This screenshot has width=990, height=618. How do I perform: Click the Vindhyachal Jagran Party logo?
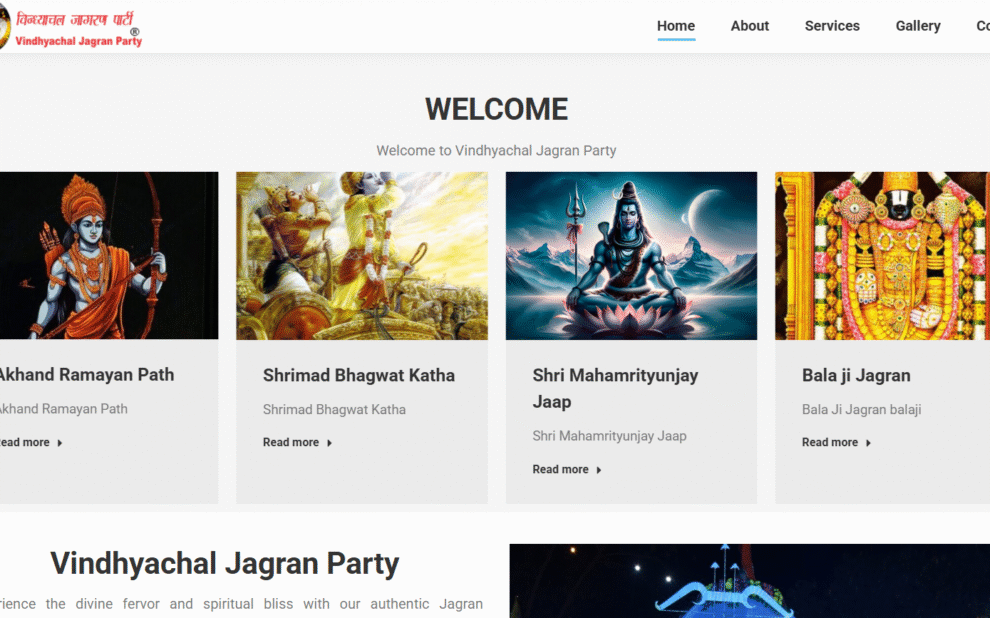click(x=72, y=28)
